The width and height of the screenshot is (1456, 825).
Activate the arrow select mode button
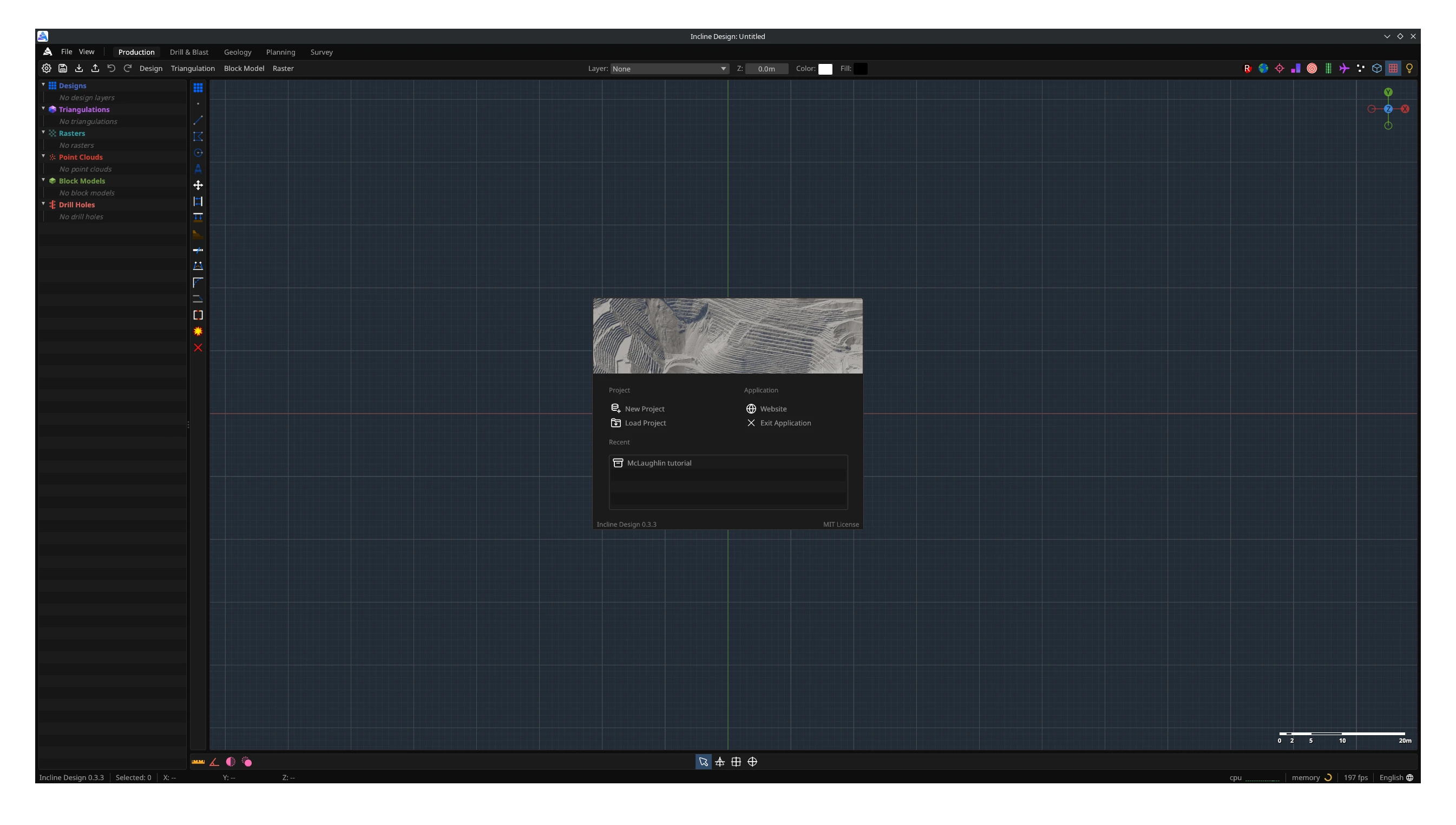(703, 762)
